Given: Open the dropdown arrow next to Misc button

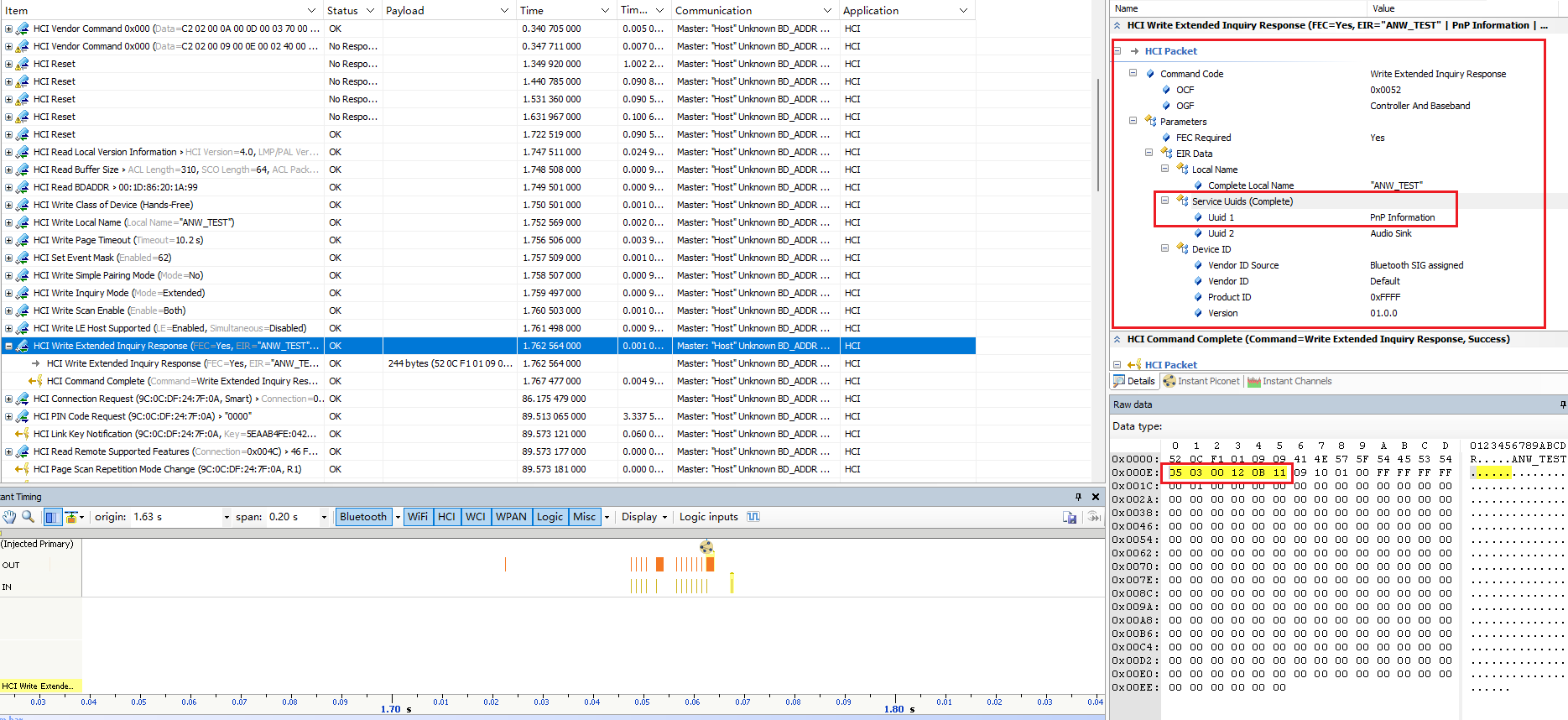Looking at the screenshot, I should click(x=607, y=517).
